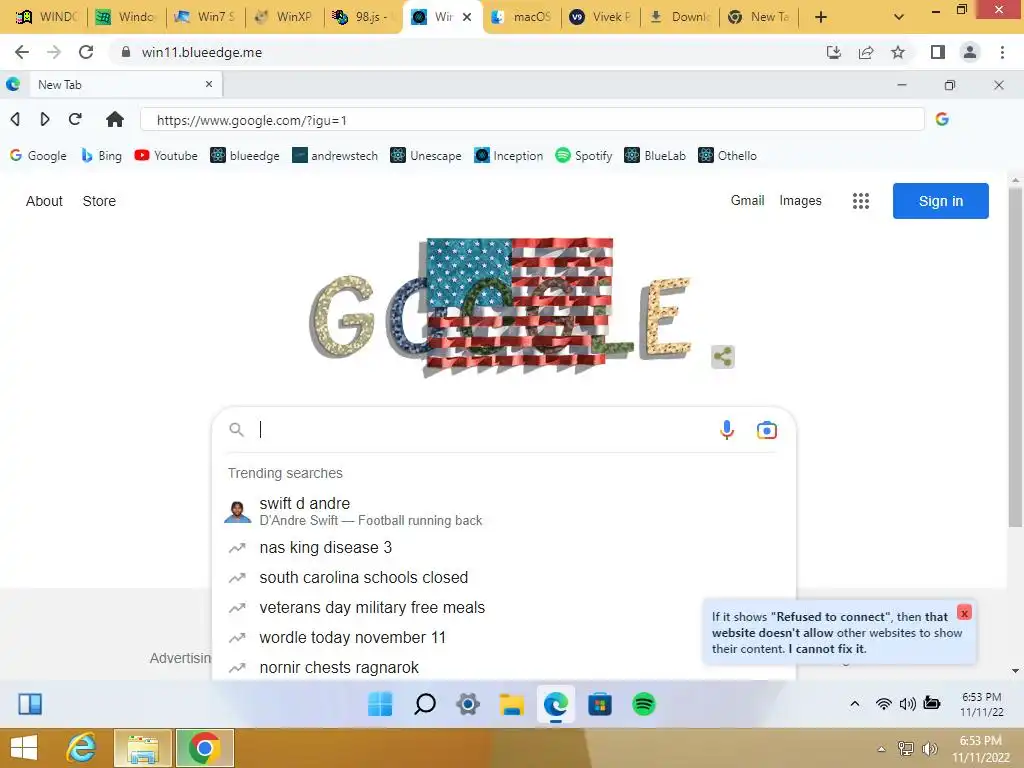Screen dimensions: 1024x768
Task: Open Google apps grid icon
Action: (861, 201)
